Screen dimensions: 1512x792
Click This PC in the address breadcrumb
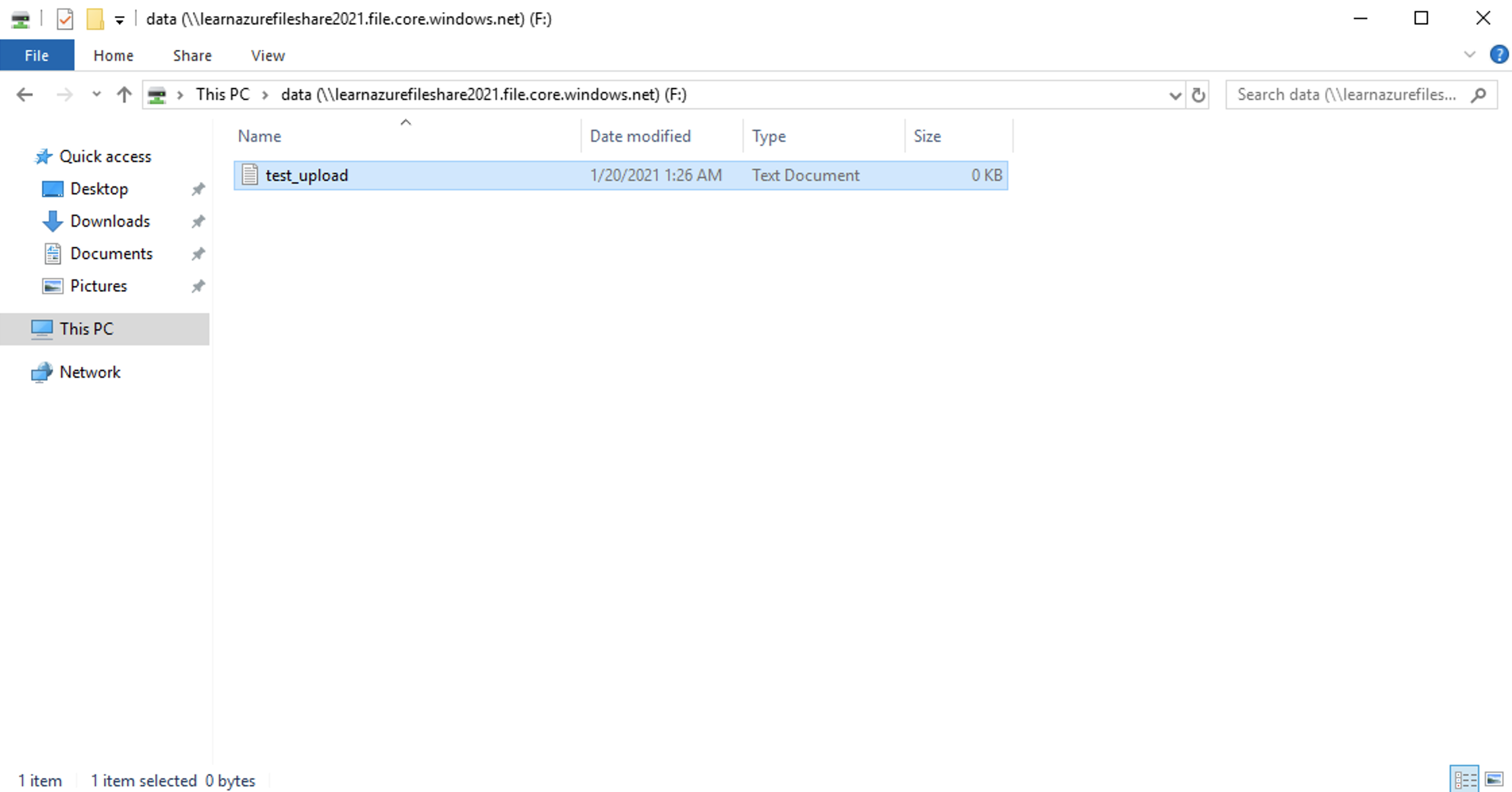coord(222,95)
